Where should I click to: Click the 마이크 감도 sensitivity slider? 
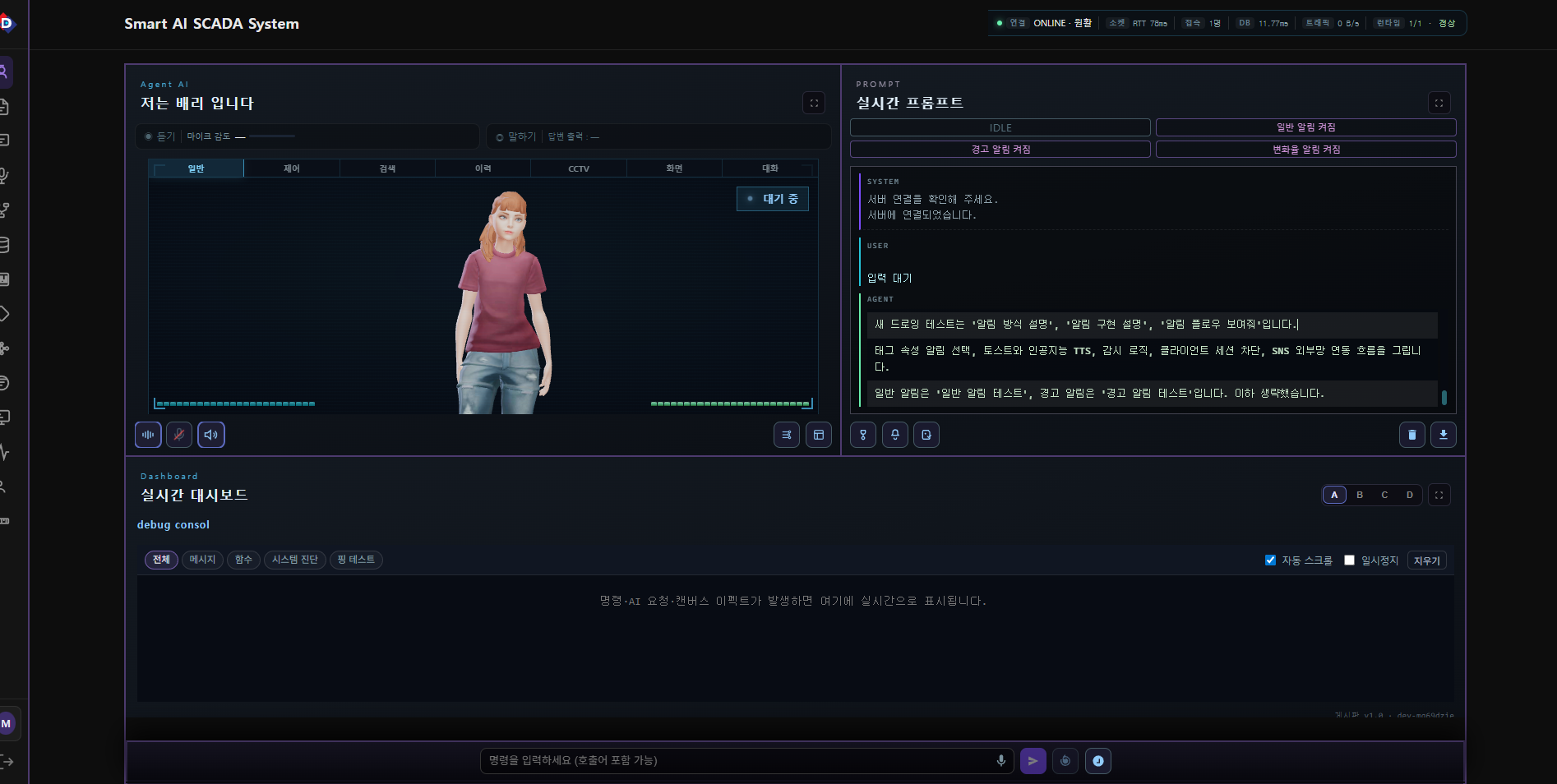pos(272,136)
